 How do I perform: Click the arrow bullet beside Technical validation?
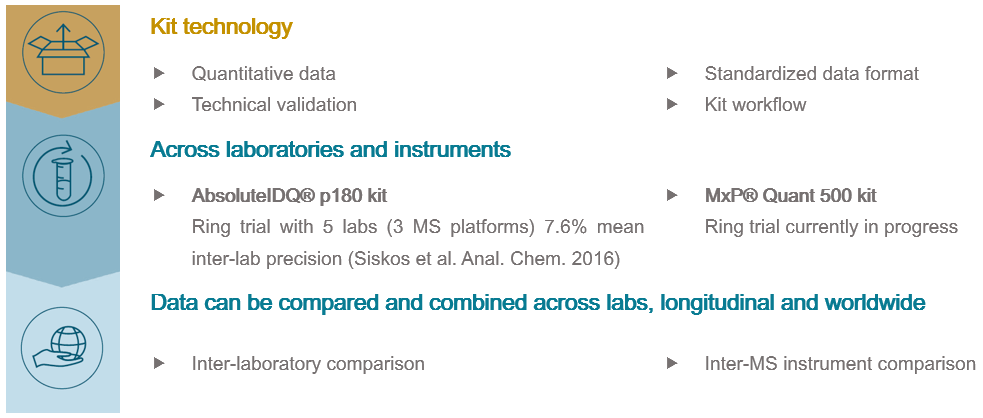(159, 104)
